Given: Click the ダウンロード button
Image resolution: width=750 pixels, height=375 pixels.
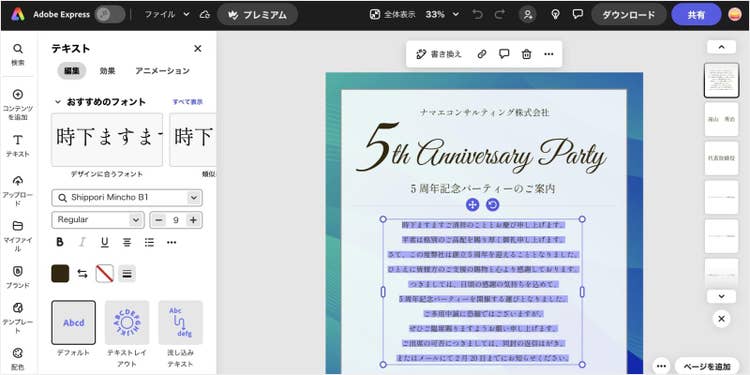Looking at the screenshot, I should 629,14.
